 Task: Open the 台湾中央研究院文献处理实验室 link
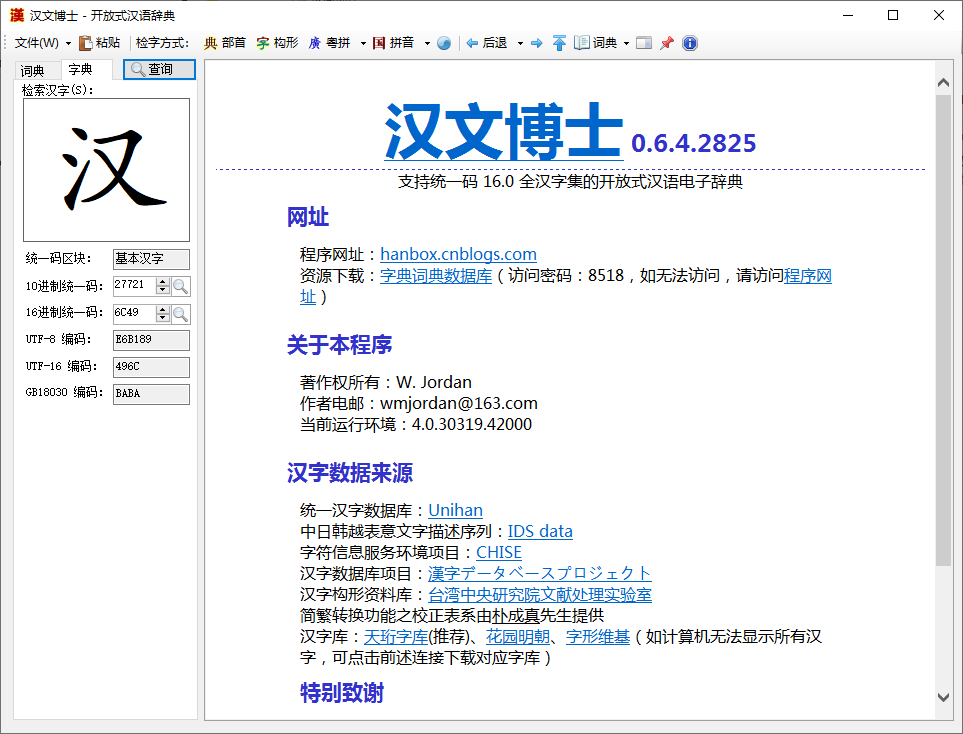[539, 595]
